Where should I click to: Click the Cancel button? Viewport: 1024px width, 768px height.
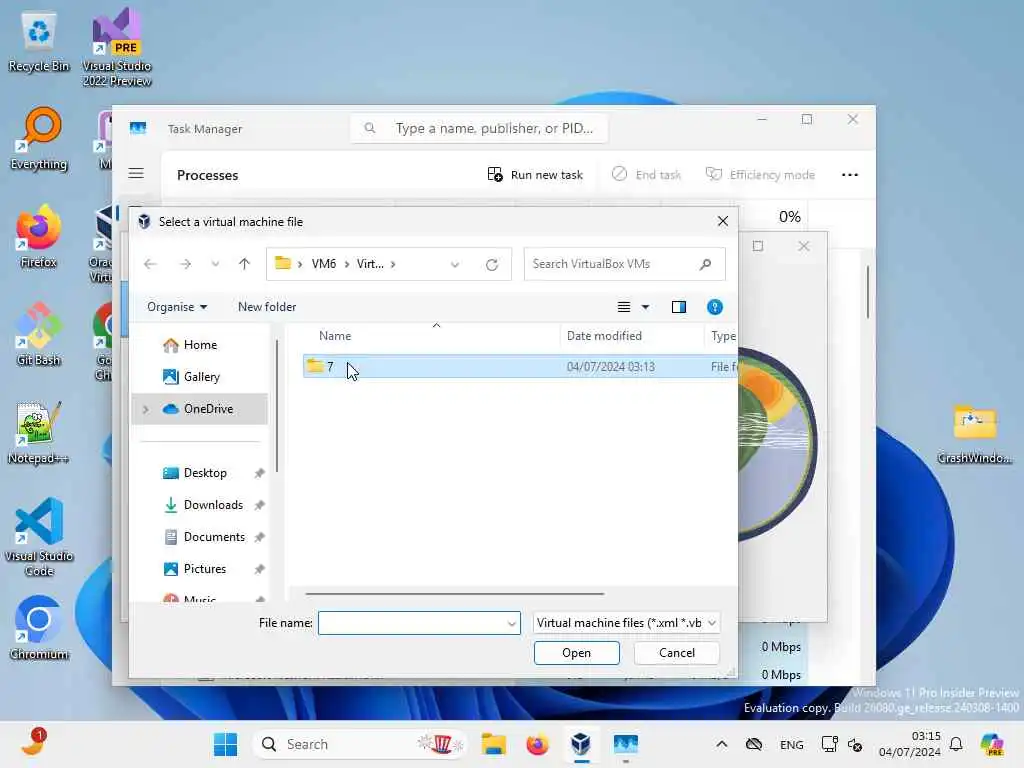click(677, 653)
